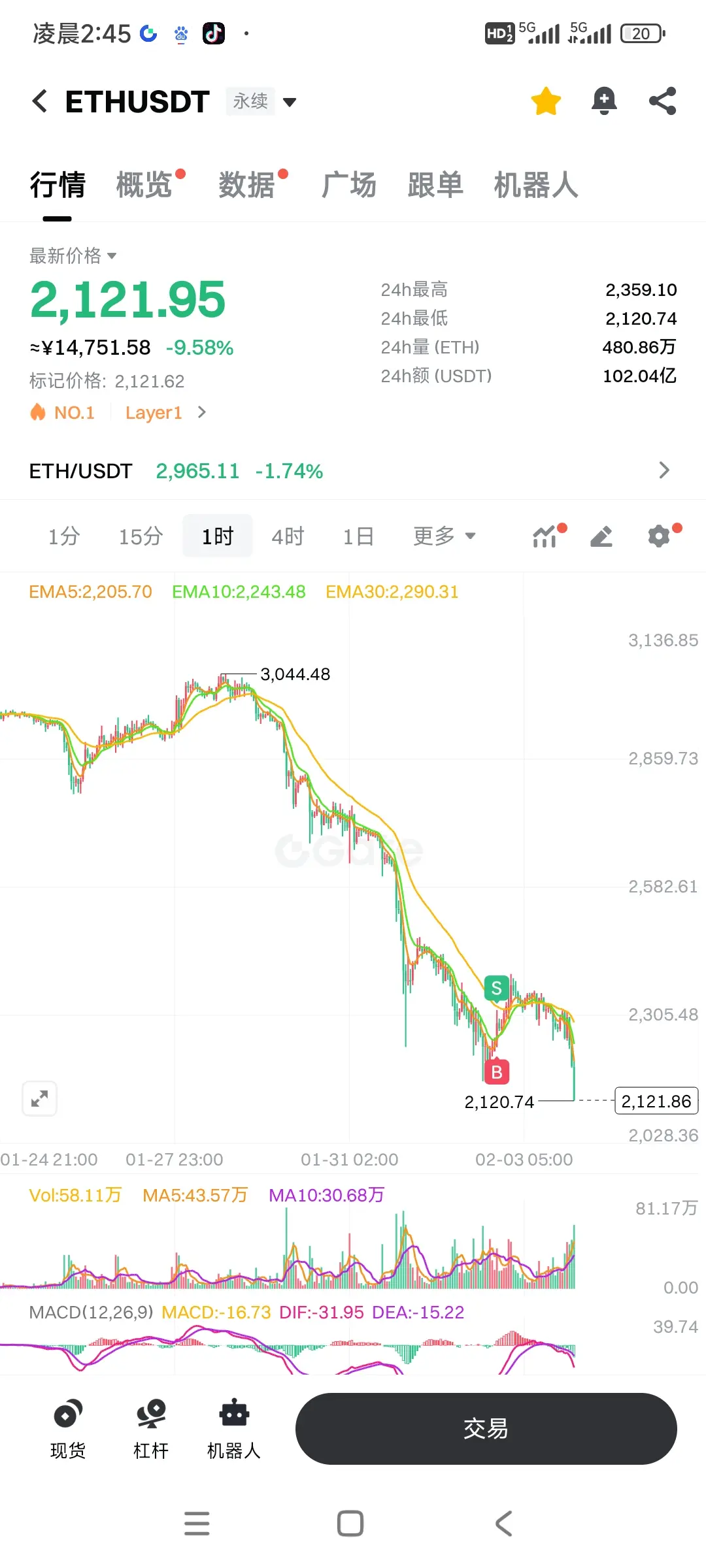Select the 15分 timeframe
This screenshot has height=1568, width=706.
tap(141, 536)
